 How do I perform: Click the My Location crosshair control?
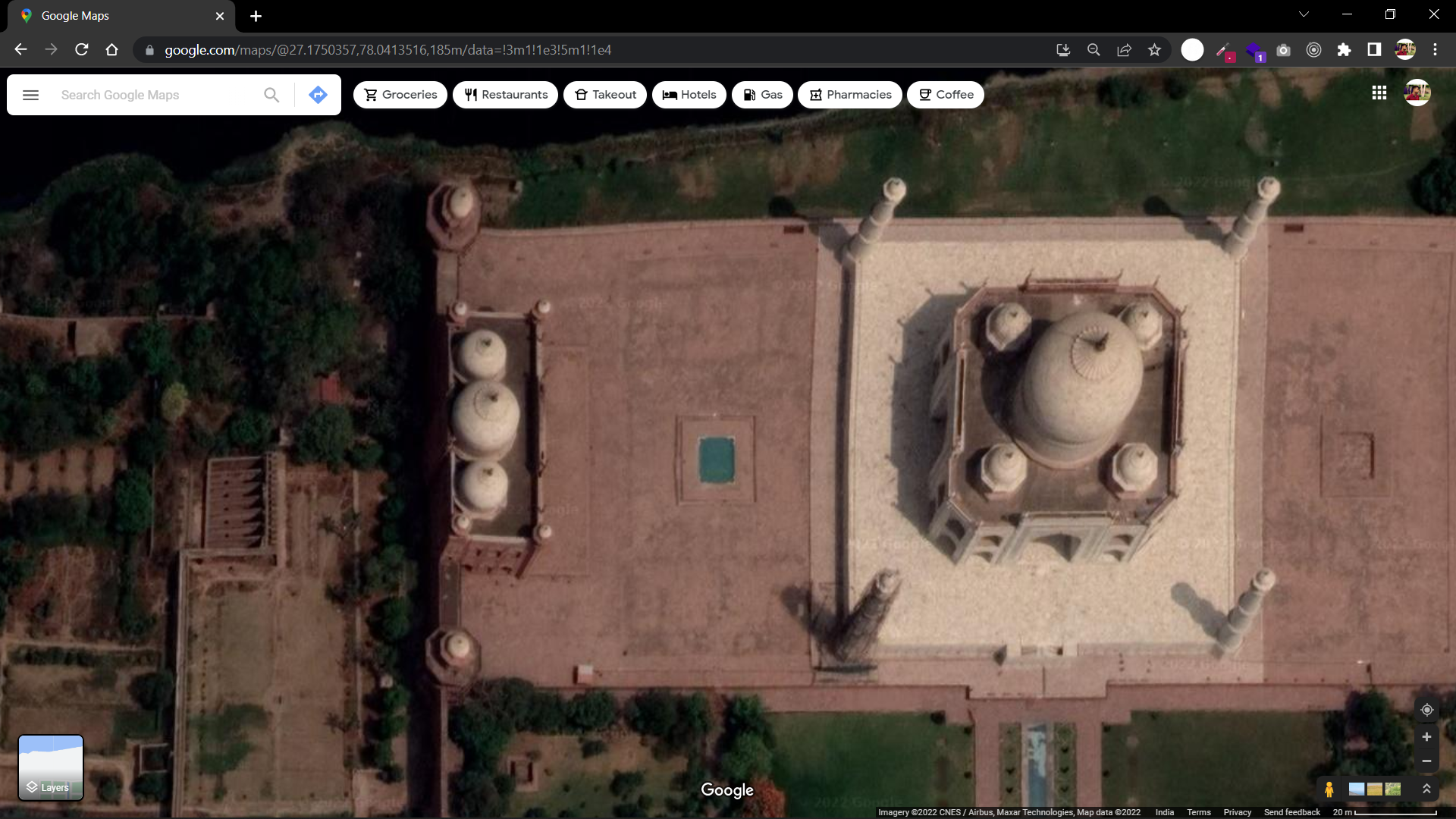tap(1426, 710)
